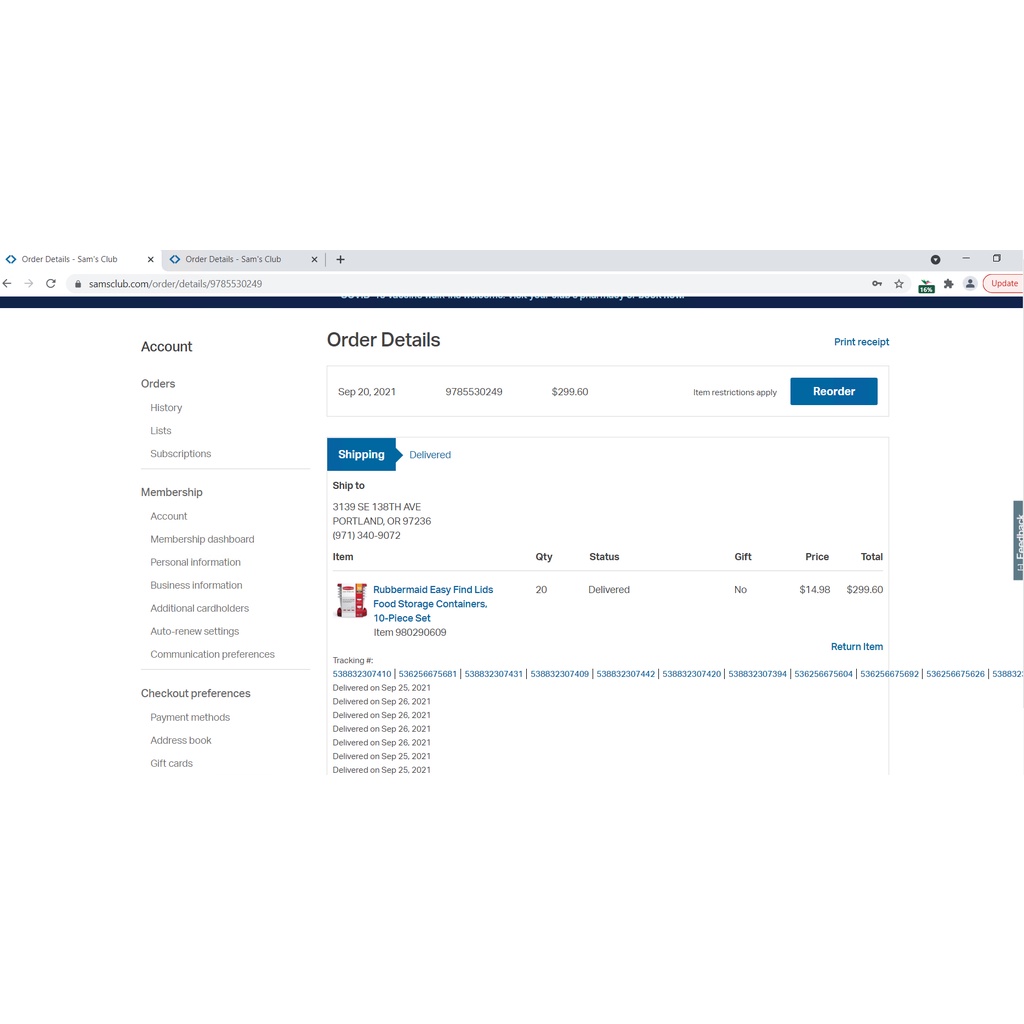Click the Chrome Update button
The image size is (1024, 1024).
click(1003, 284)
